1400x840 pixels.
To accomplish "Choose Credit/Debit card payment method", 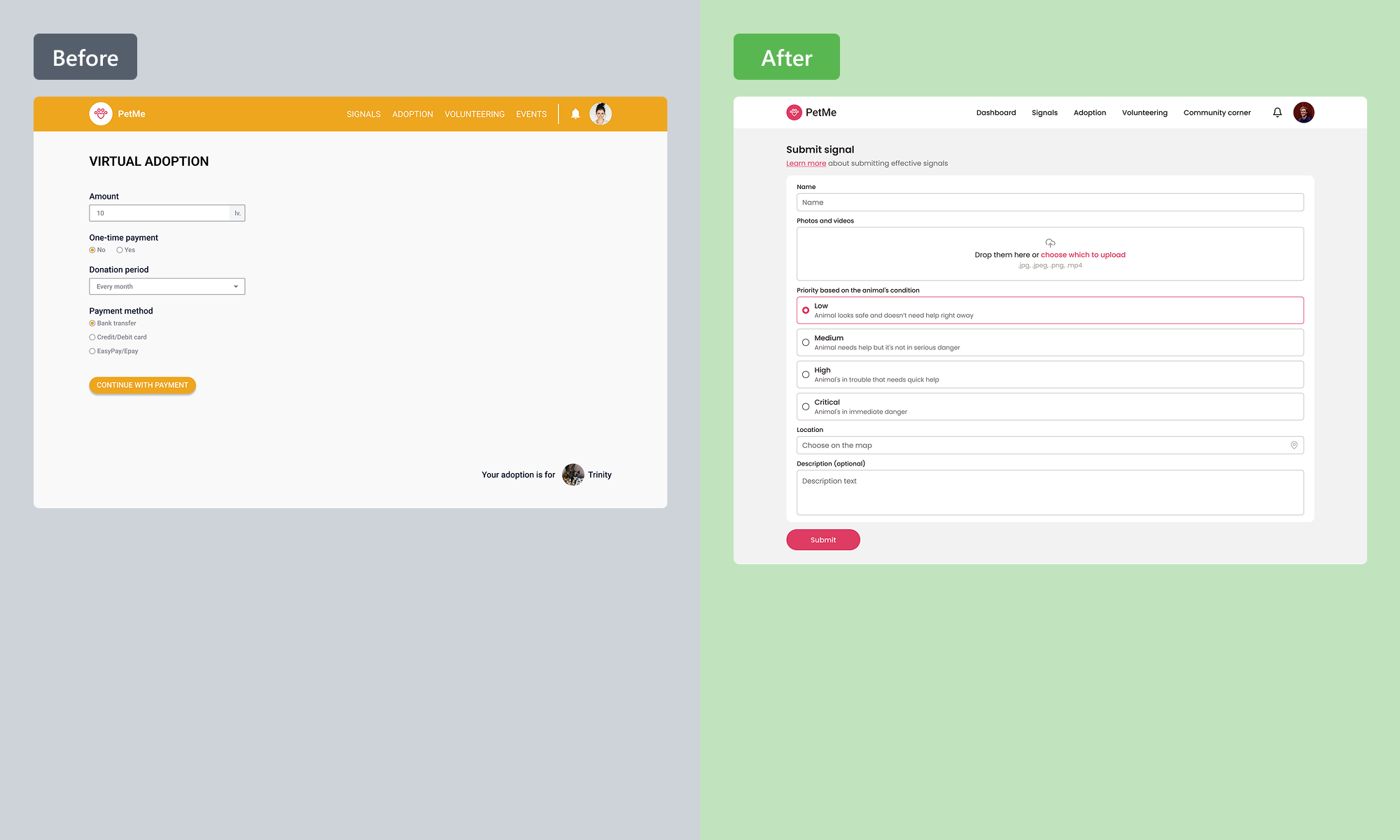I will [92, 337].
